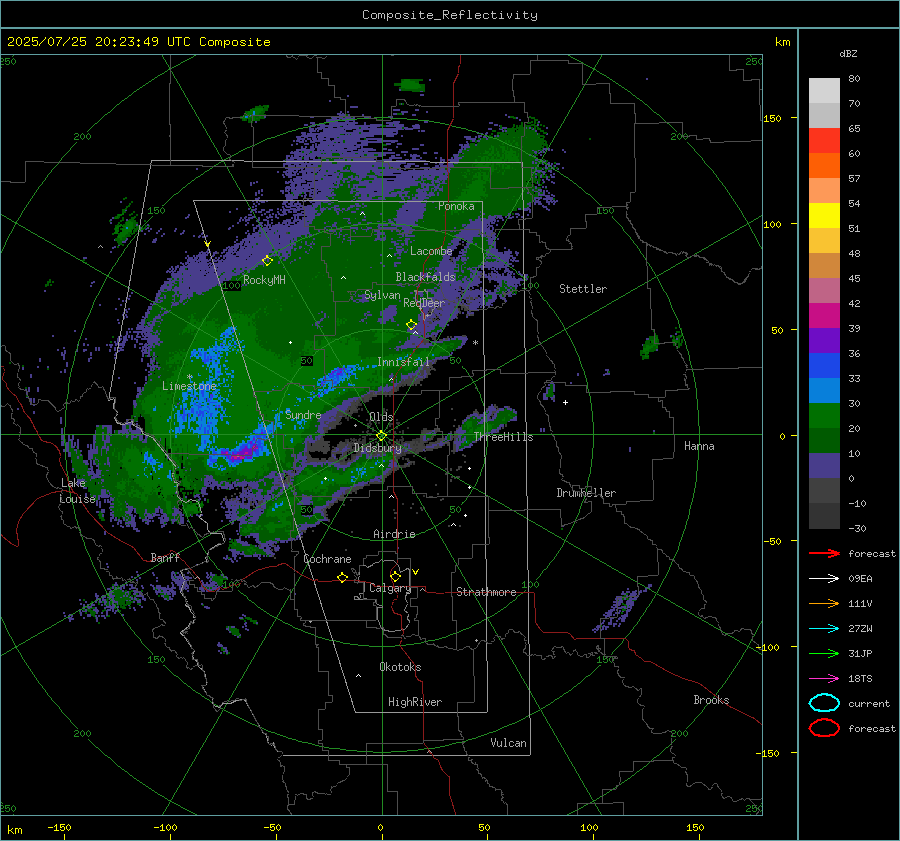Click the HighRiver label
This screenshot has height=841, width=900.
coord(415,702)
